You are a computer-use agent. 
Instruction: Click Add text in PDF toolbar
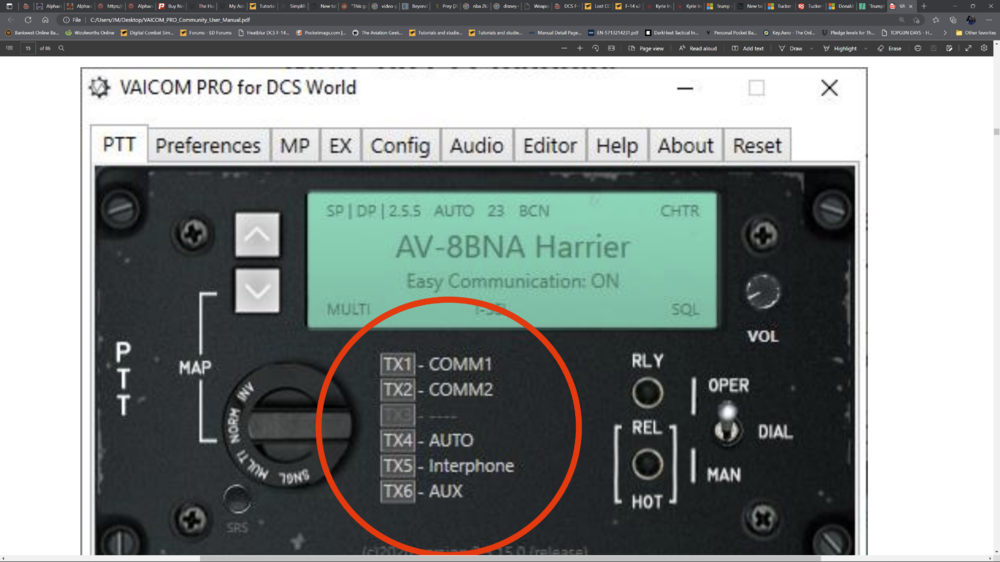pyautogui.click(x=747, y=48)
